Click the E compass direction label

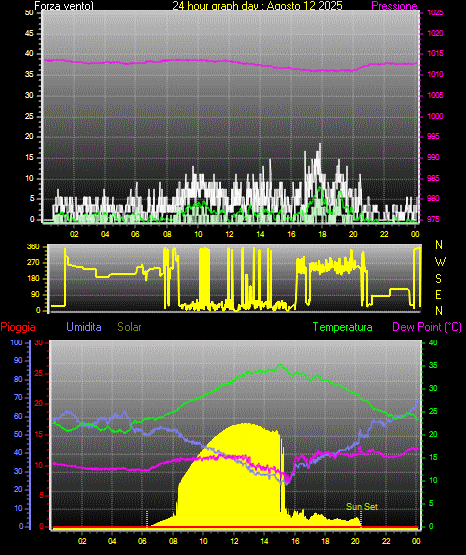(x=438, y=294)
